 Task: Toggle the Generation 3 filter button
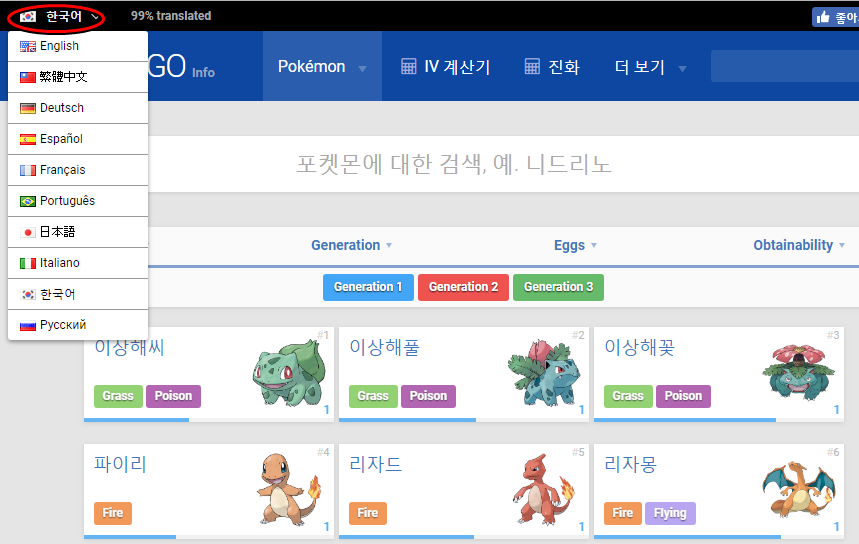pos(558,287)
